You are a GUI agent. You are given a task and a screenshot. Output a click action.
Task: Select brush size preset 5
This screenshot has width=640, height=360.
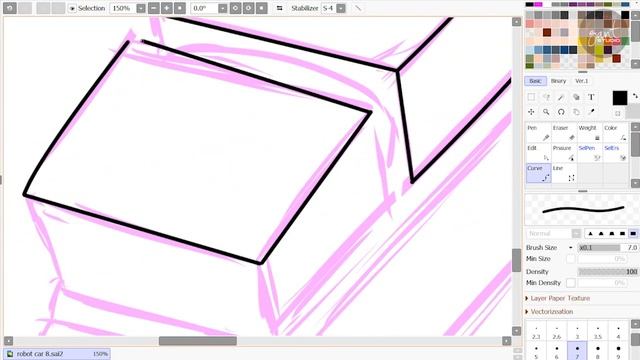536,351
